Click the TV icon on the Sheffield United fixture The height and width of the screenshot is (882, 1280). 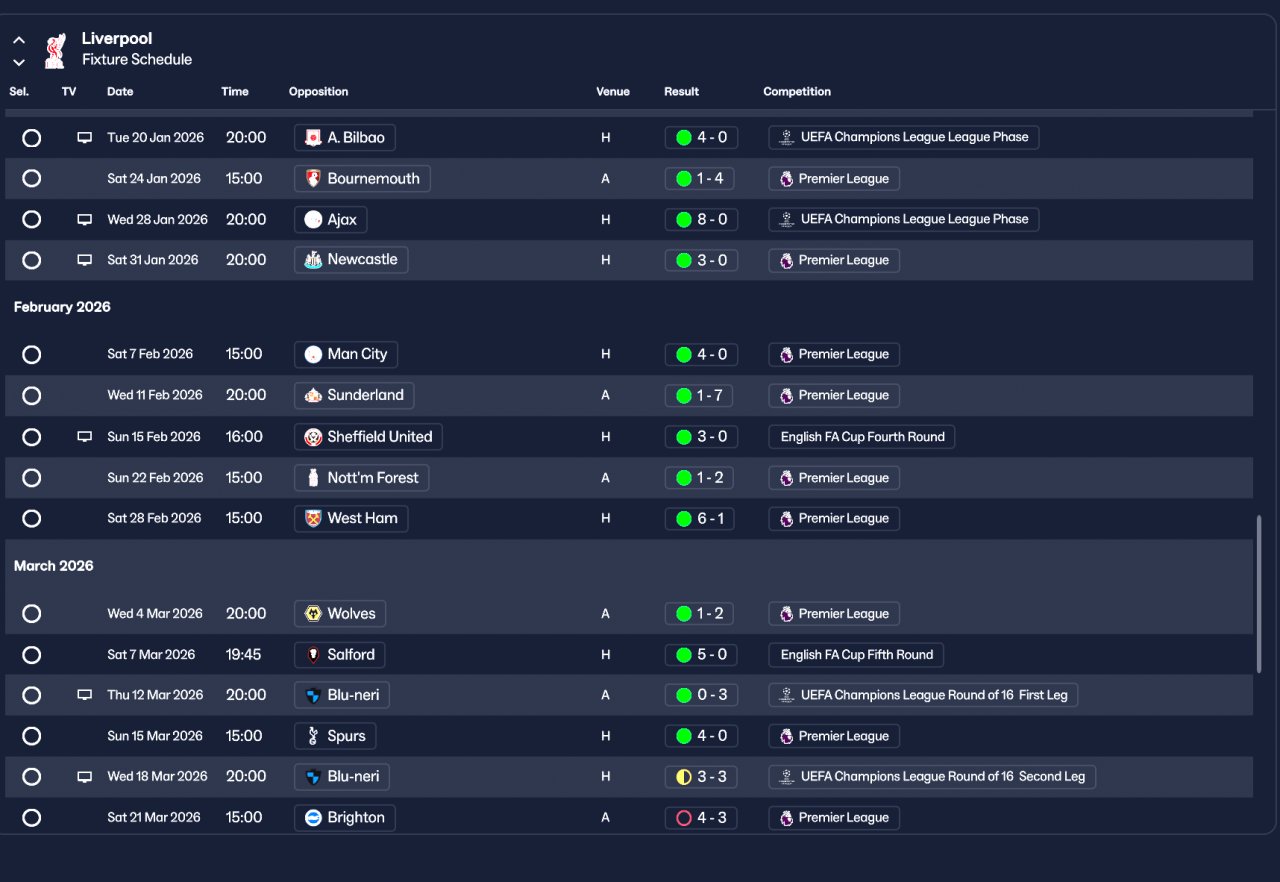click(x=85, y=437)
